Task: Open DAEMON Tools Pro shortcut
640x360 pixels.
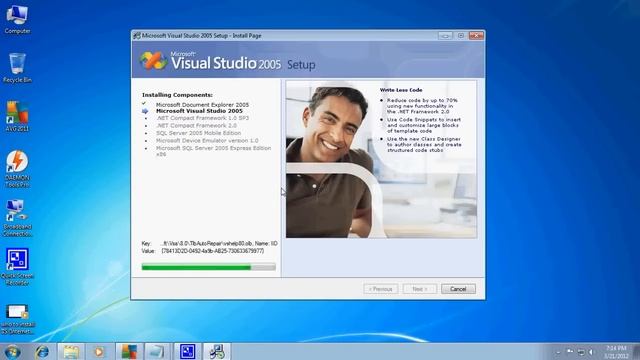Action: pos(17,169)
